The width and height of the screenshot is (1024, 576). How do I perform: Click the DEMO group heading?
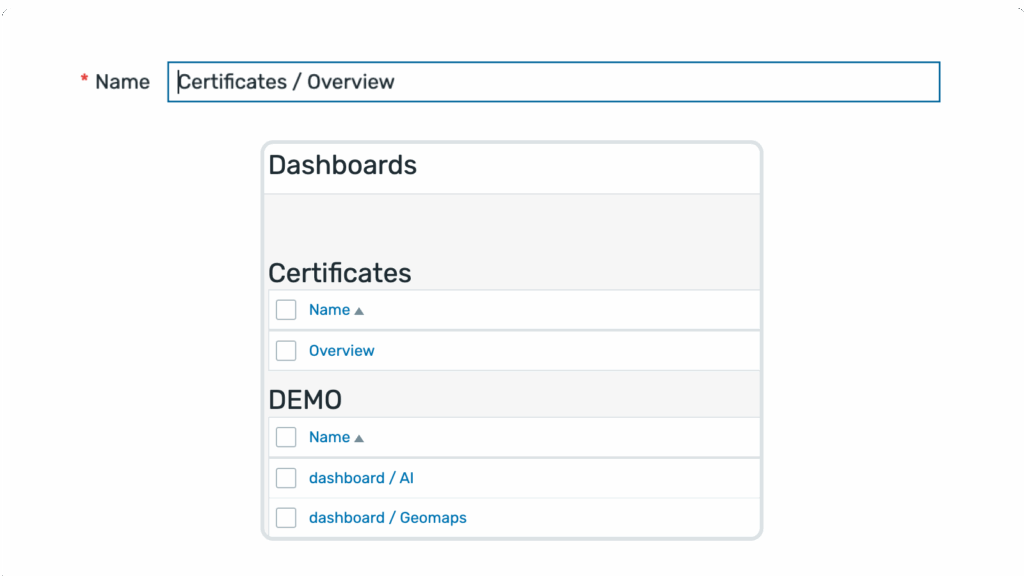tap(305, 400)
